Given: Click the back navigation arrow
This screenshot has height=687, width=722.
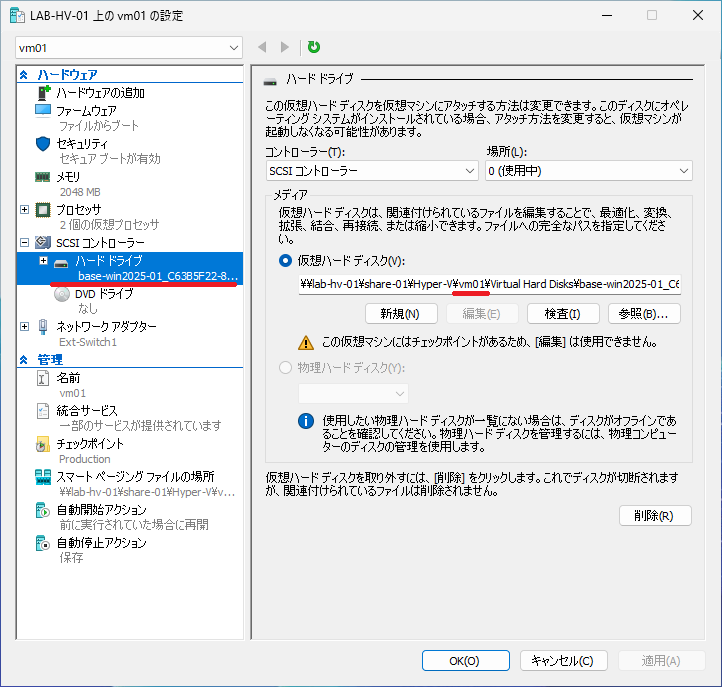Looking at the screenshot, I should [x=262, y=47].
